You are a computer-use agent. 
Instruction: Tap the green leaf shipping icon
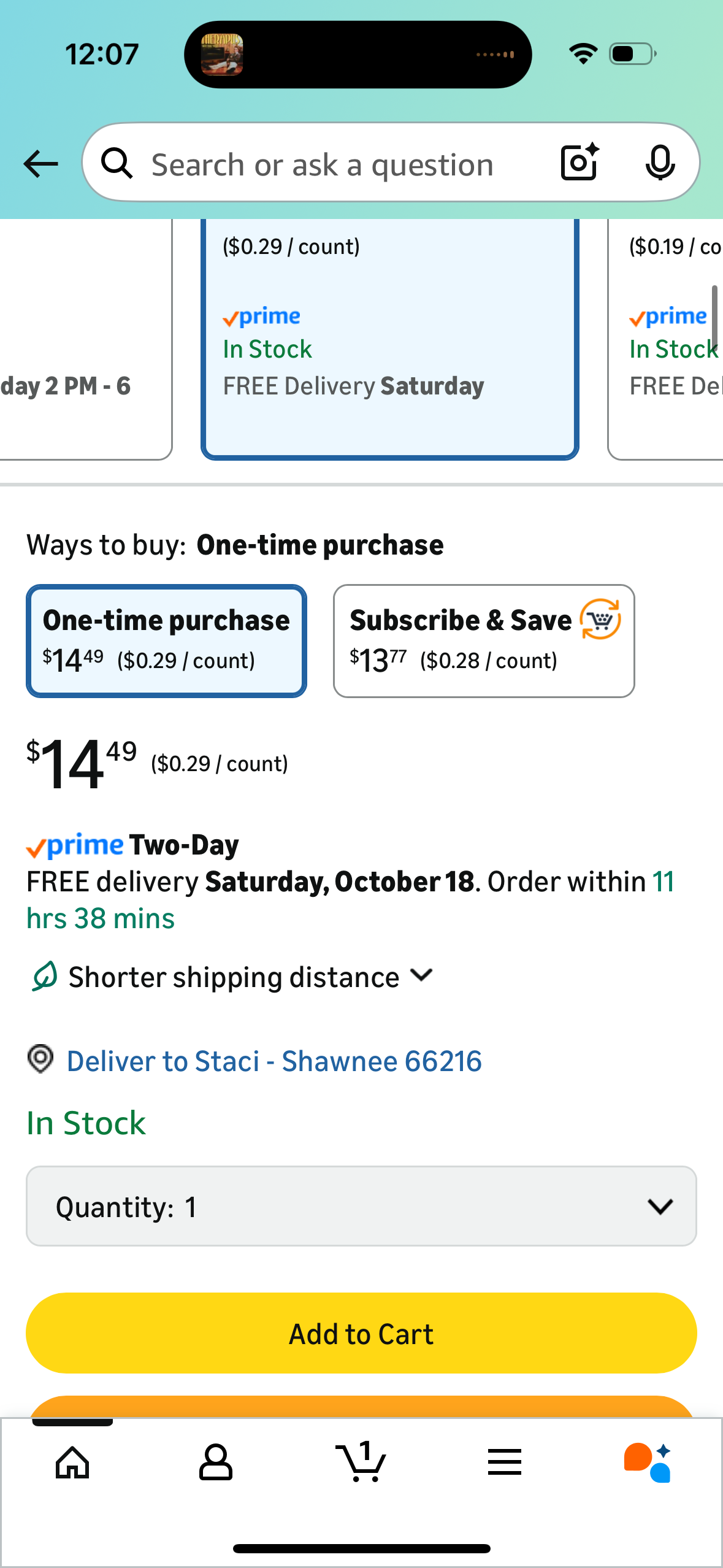tap(44, 976)
